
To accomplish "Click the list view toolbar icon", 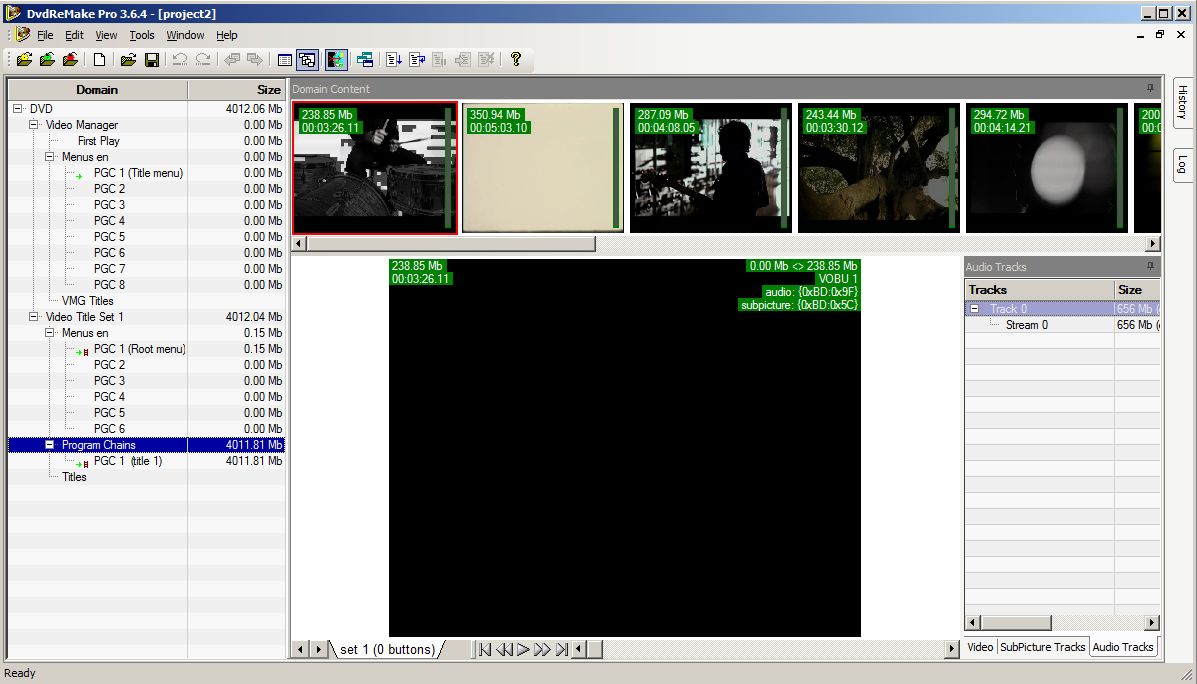I will [x=285, y=60].
